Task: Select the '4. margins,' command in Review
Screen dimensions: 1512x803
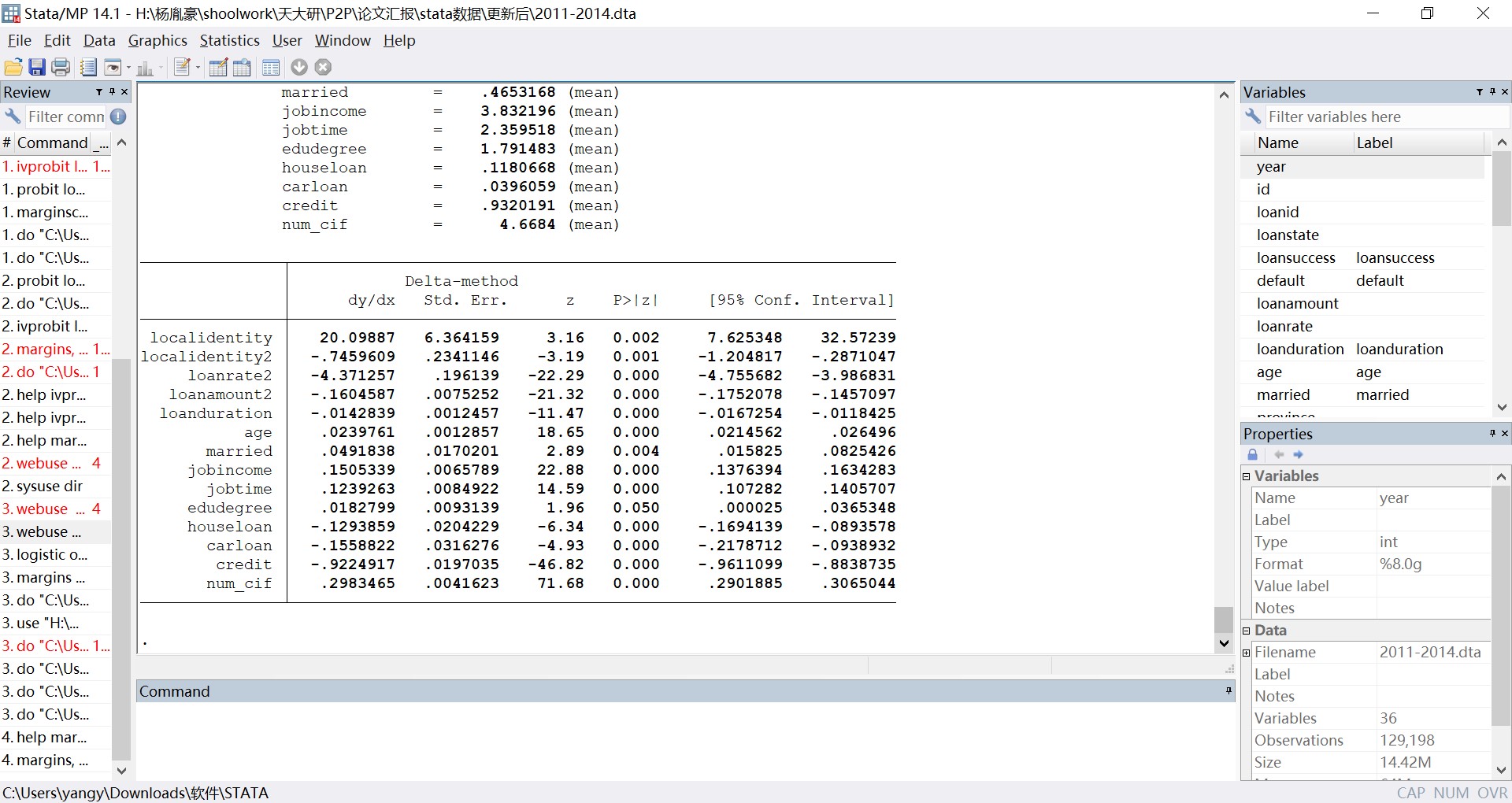Action: click(x=55, y=760)
